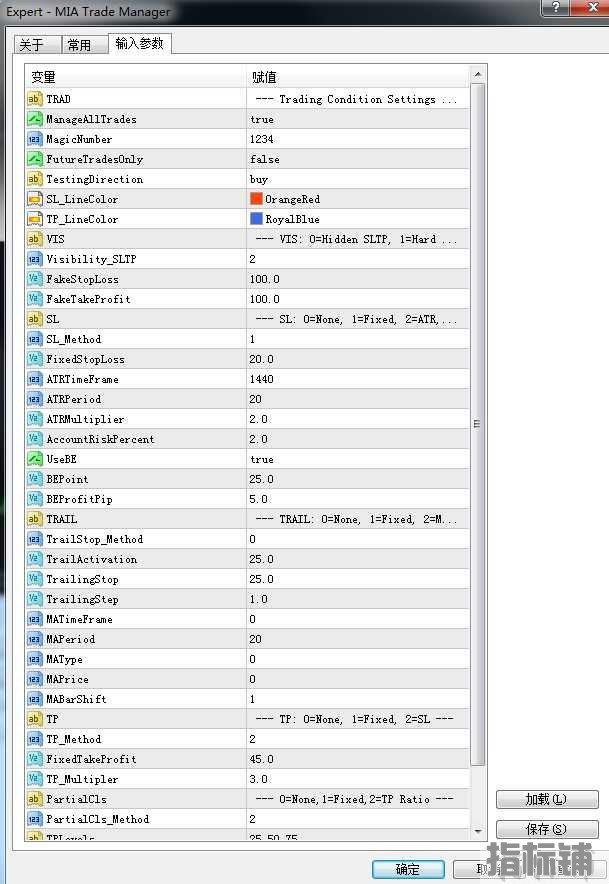This screenshot has width=609, height=884.
Task: Click the 加载(L) load button
Action: [x=546, y=799]
